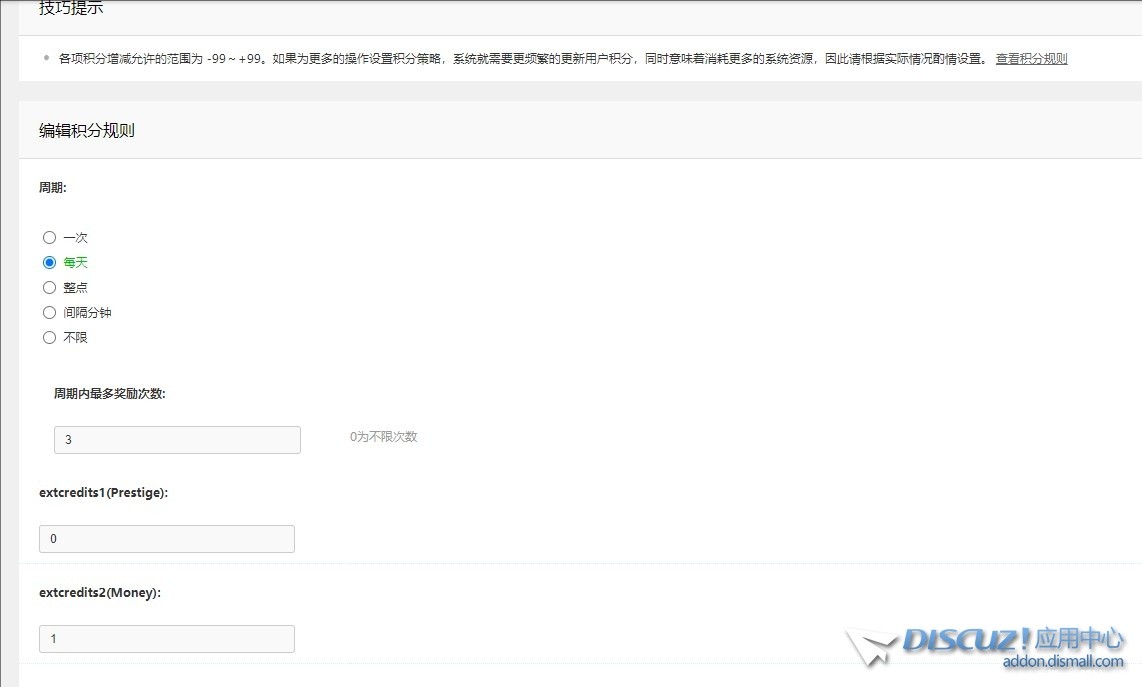Click the paper plane icon in watermark
The width and height of the screenshot is (1142, 687).
[x=869, y=647]
